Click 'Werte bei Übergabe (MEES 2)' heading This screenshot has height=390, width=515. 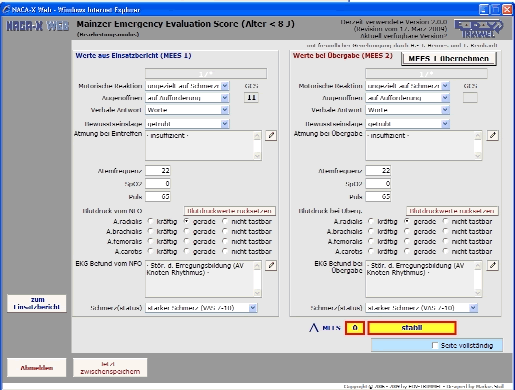pos(343,56)
